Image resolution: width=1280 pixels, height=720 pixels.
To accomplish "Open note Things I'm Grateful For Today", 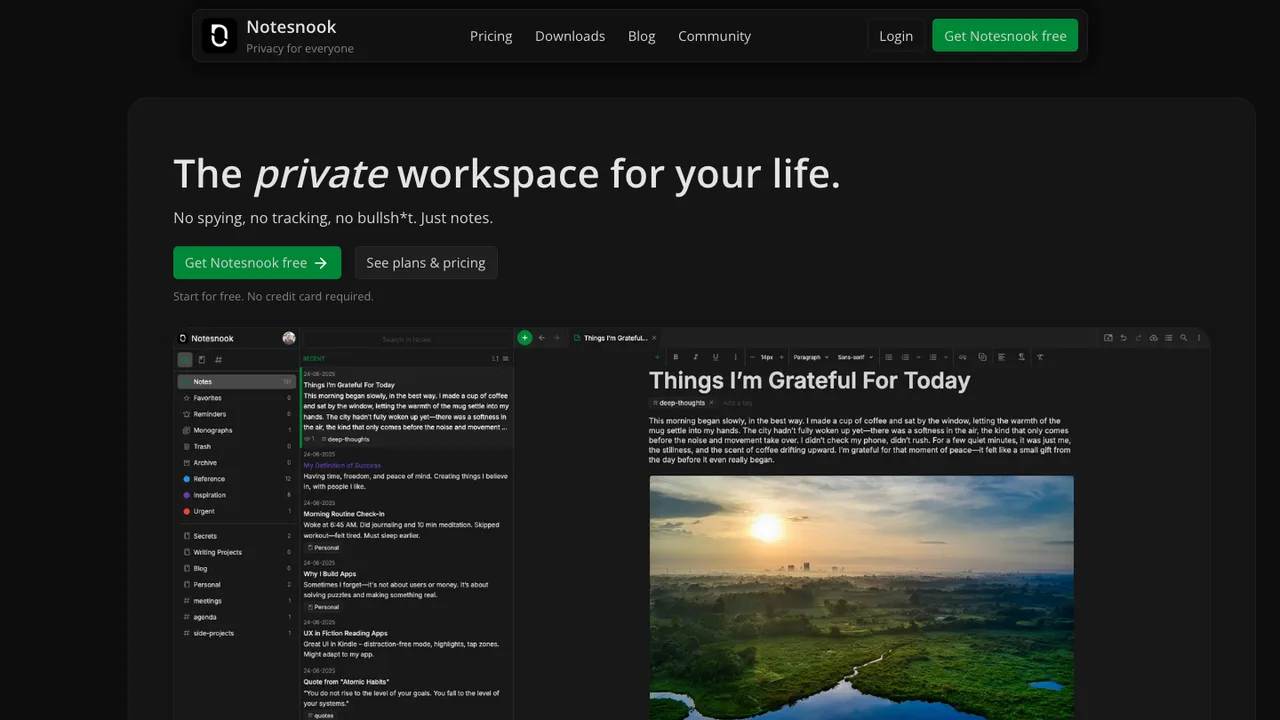I will [x=407, y=407].
